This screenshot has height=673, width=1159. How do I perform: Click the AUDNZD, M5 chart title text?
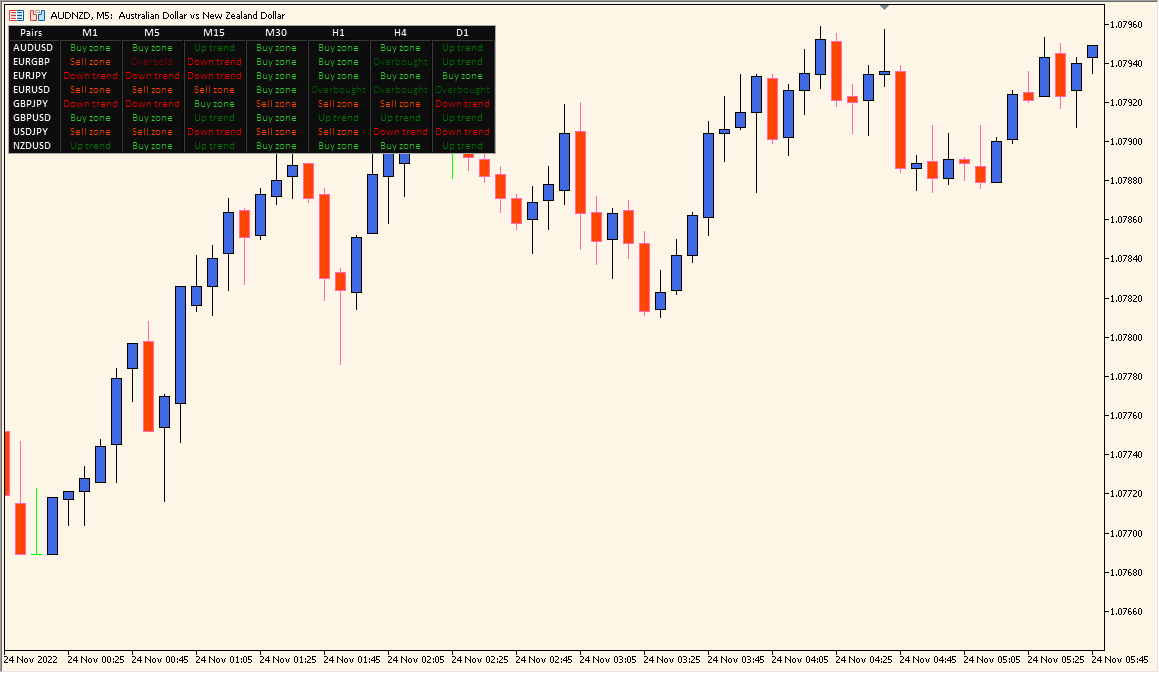[x=80, y=15]
